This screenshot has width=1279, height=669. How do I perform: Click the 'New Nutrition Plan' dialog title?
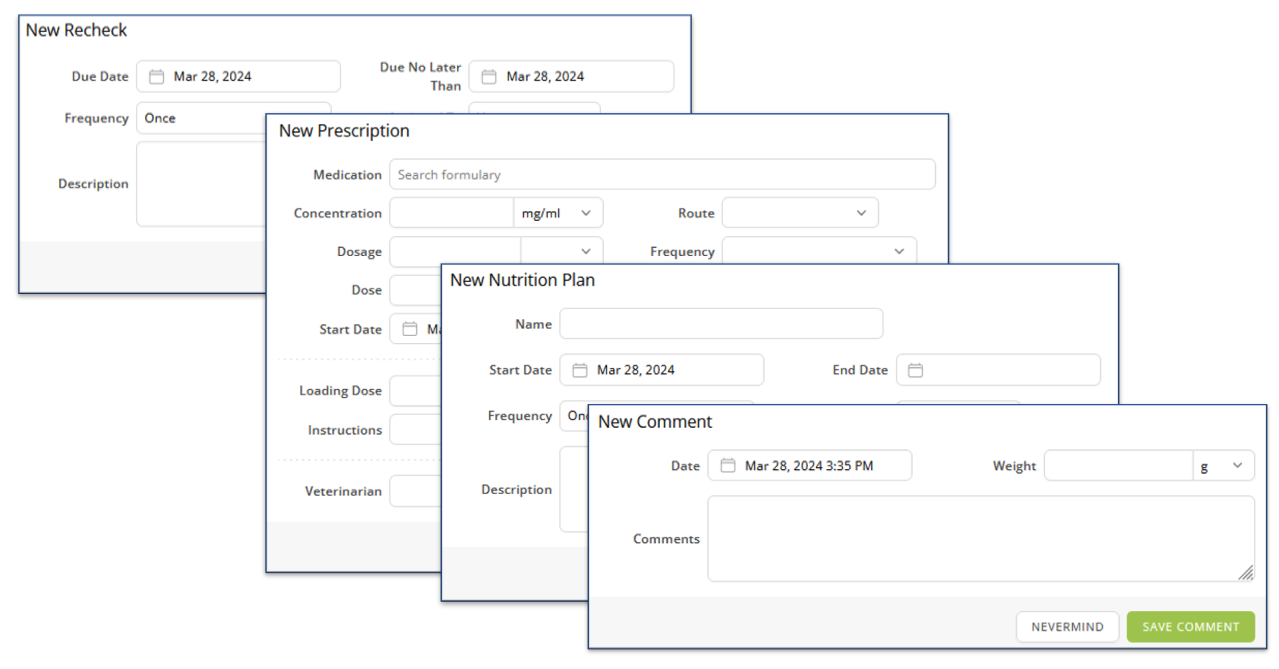click(x=522, y=280)
